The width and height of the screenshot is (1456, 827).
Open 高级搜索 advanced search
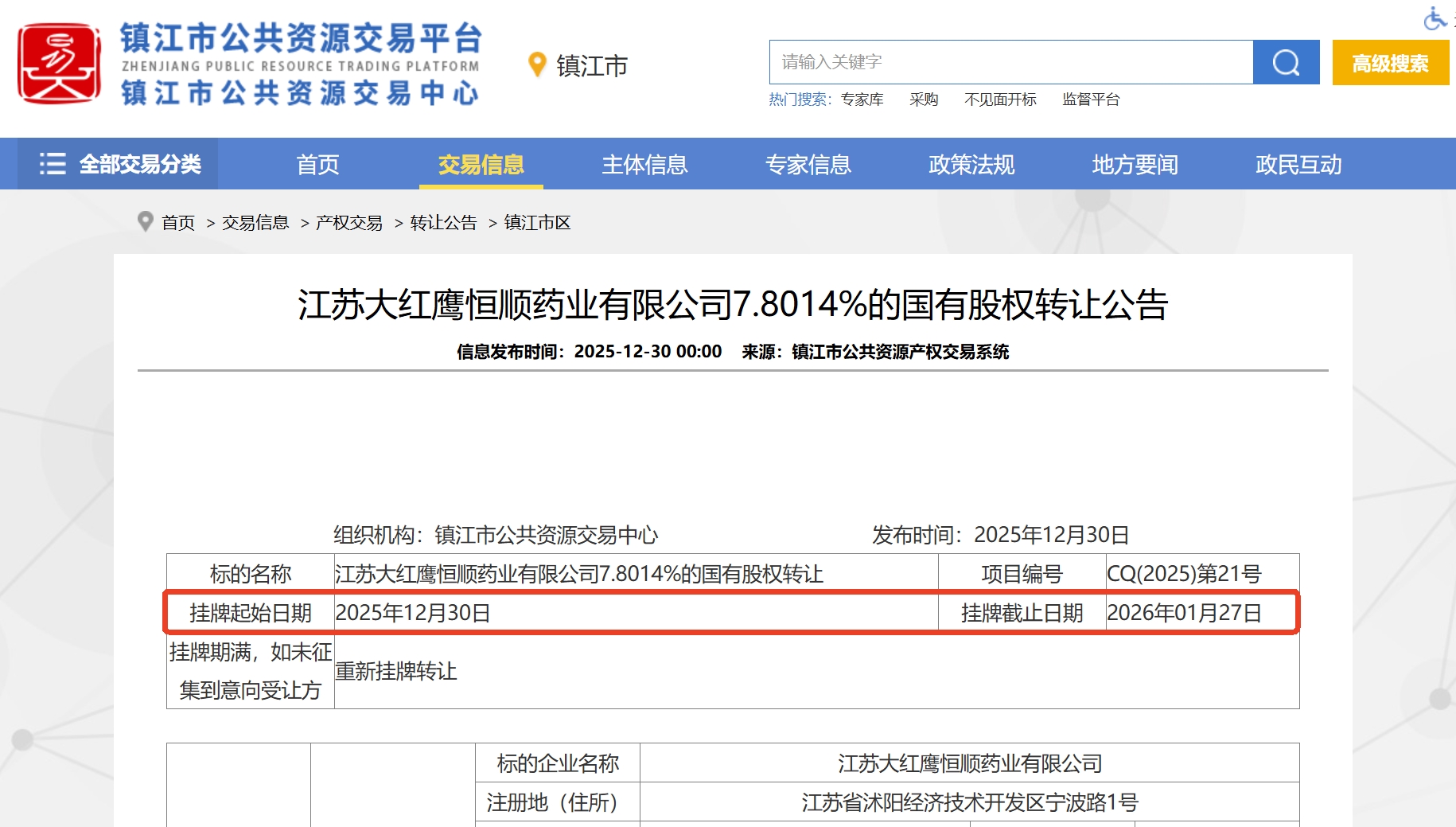pyautogui.click(x=1390, y=63)
